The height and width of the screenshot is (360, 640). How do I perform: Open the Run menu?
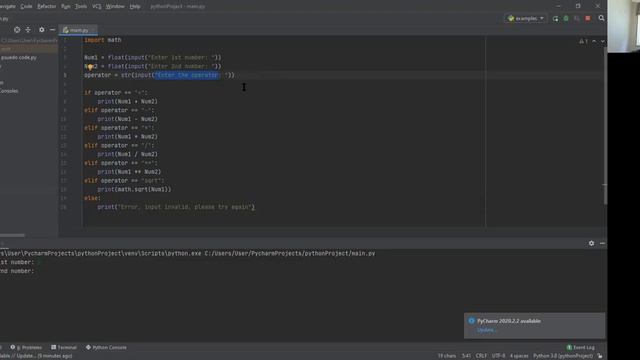click(66, 7)
